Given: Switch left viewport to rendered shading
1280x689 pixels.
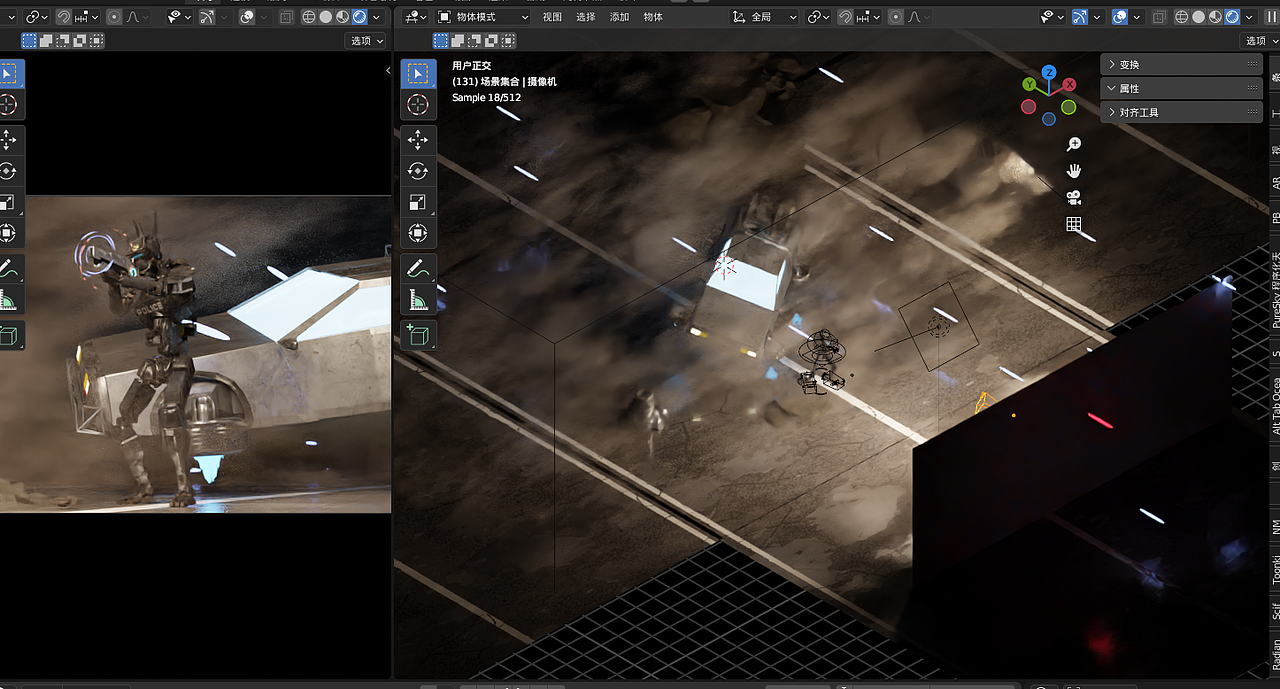Looking at the screenshot, I should pyautogui.click(x=359, y=17).
